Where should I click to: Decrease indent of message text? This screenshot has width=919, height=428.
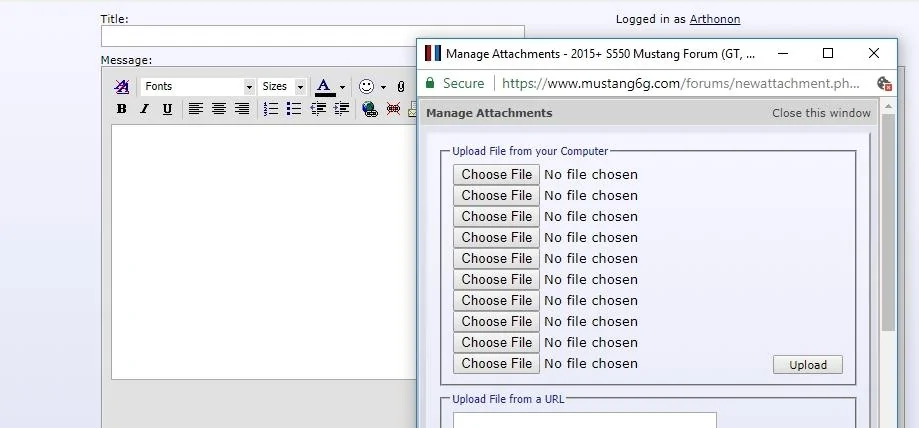[318, 108]
